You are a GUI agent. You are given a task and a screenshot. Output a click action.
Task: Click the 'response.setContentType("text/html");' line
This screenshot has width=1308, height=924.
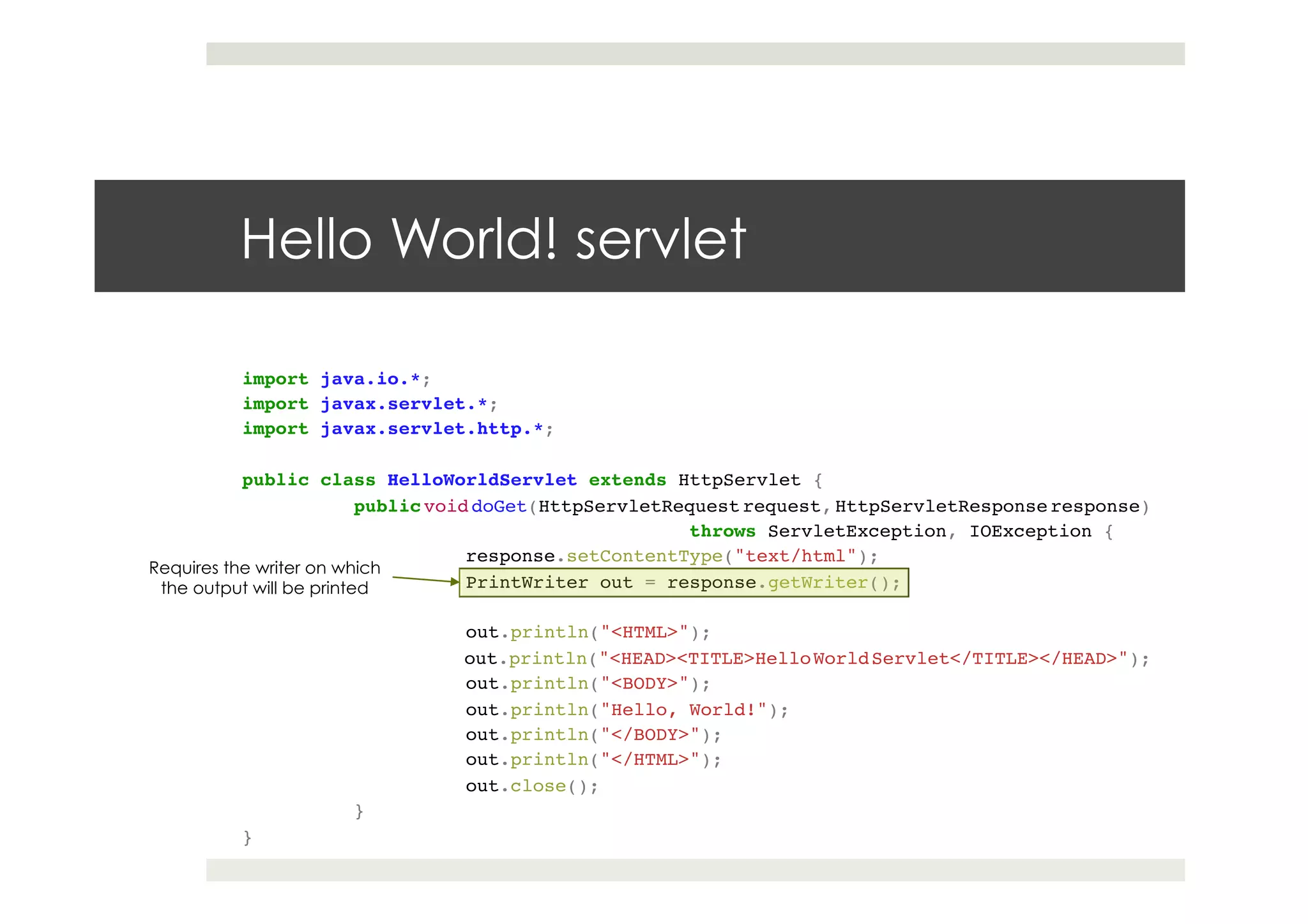tap(672, 556)
